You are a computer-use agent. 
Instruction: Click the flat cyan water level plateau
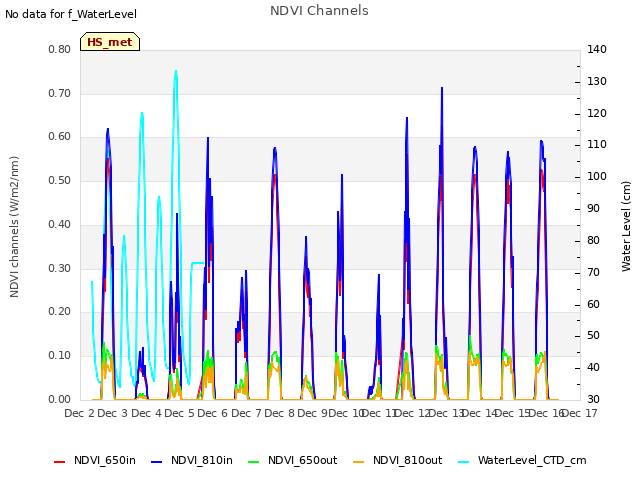[x=198, y=263]
